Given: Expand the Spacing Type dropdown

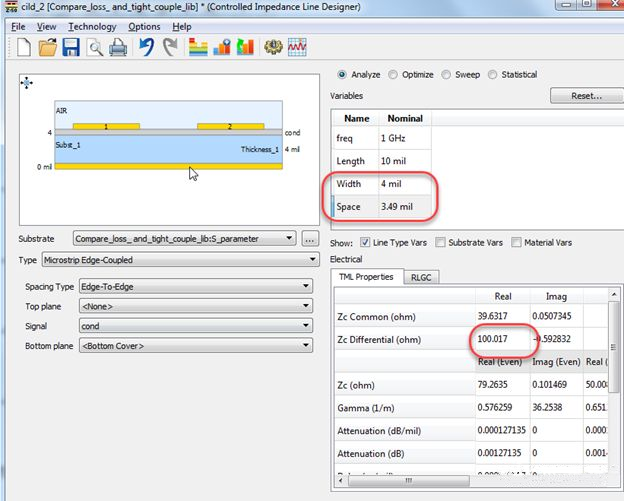Looking at the screenshot, I should pyautogui.click(x=195, y=287).
